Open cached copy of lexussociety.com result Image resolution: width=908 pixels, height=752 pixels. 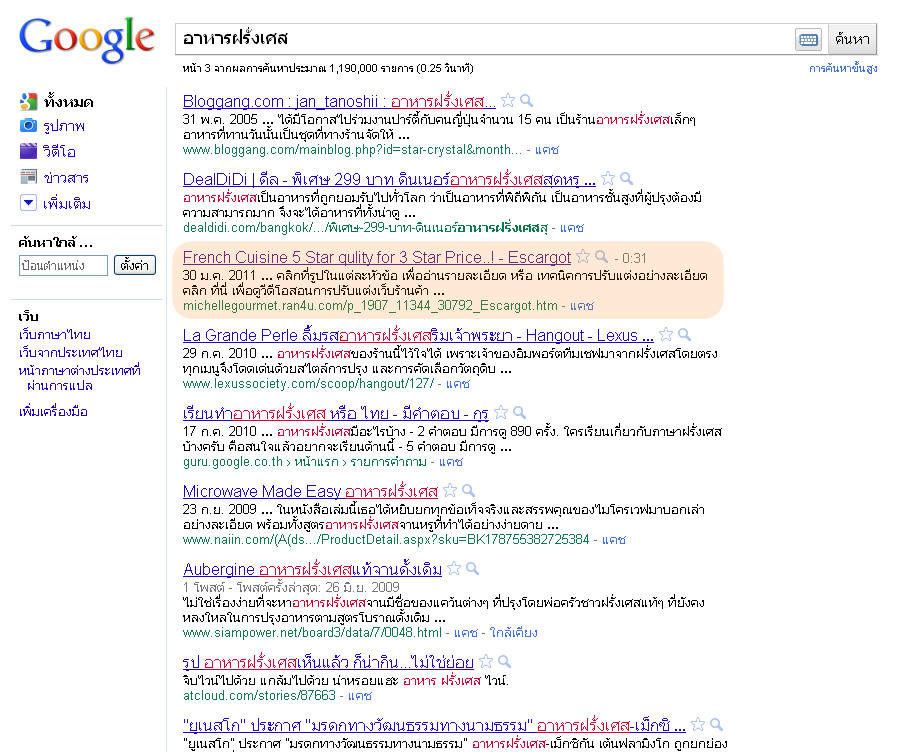pyautogui.click(x=458, y=384)
